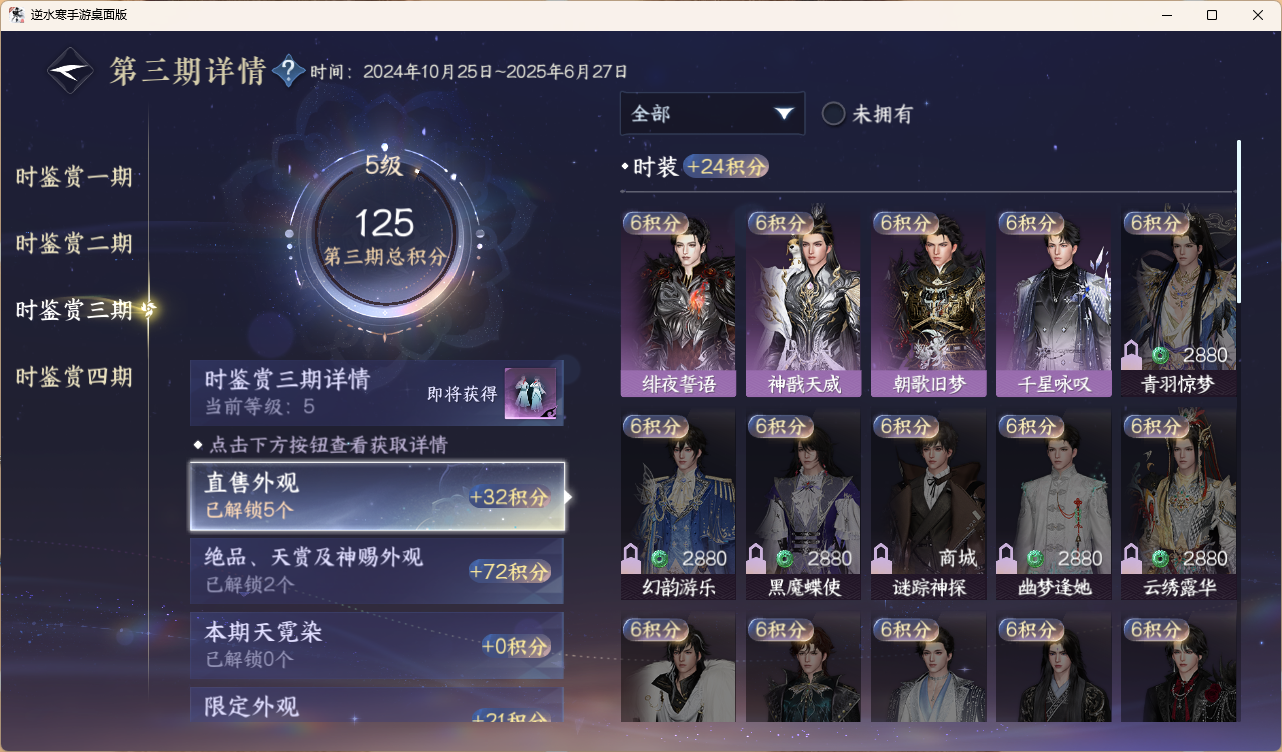
Task: Select the 绯夜誓语 outfit thumbnail
Action: [x=678, y=303]
